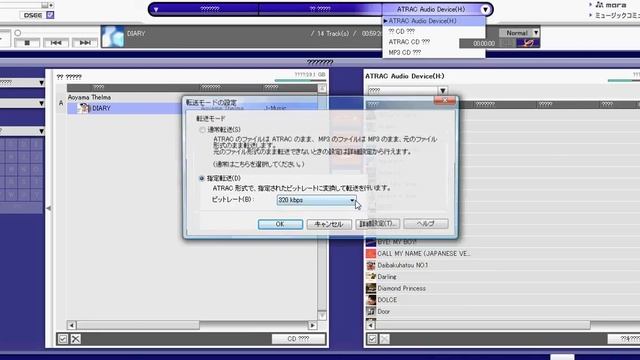Click the キャンセル button

329,224
